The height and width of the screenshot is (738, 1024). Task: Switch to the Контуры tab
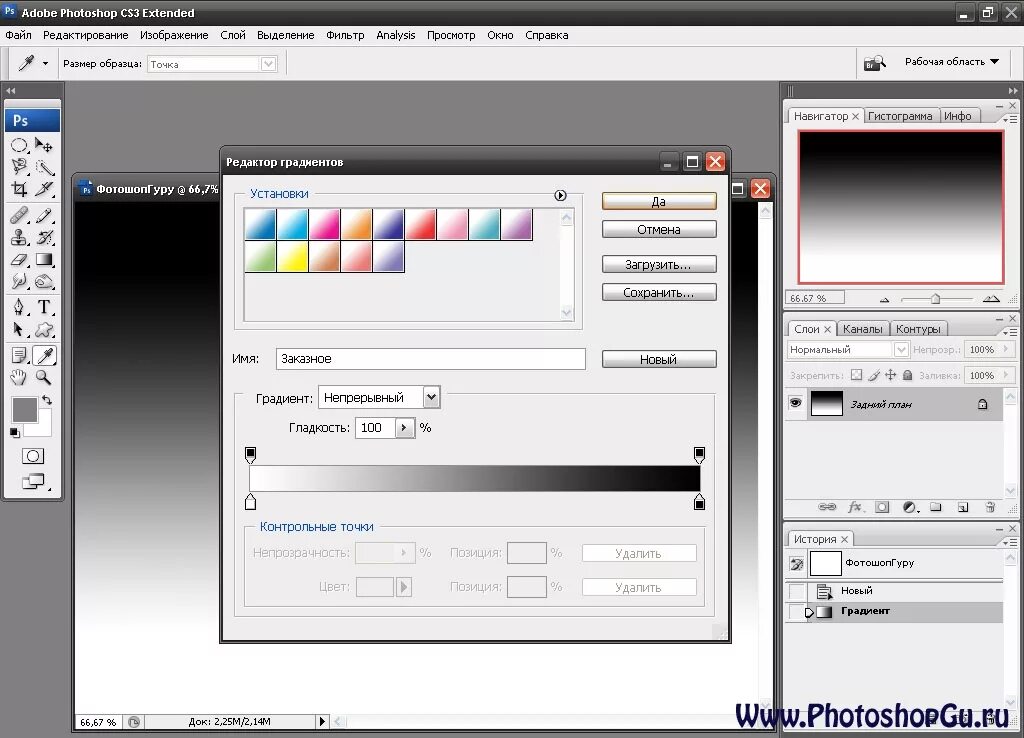918,329
